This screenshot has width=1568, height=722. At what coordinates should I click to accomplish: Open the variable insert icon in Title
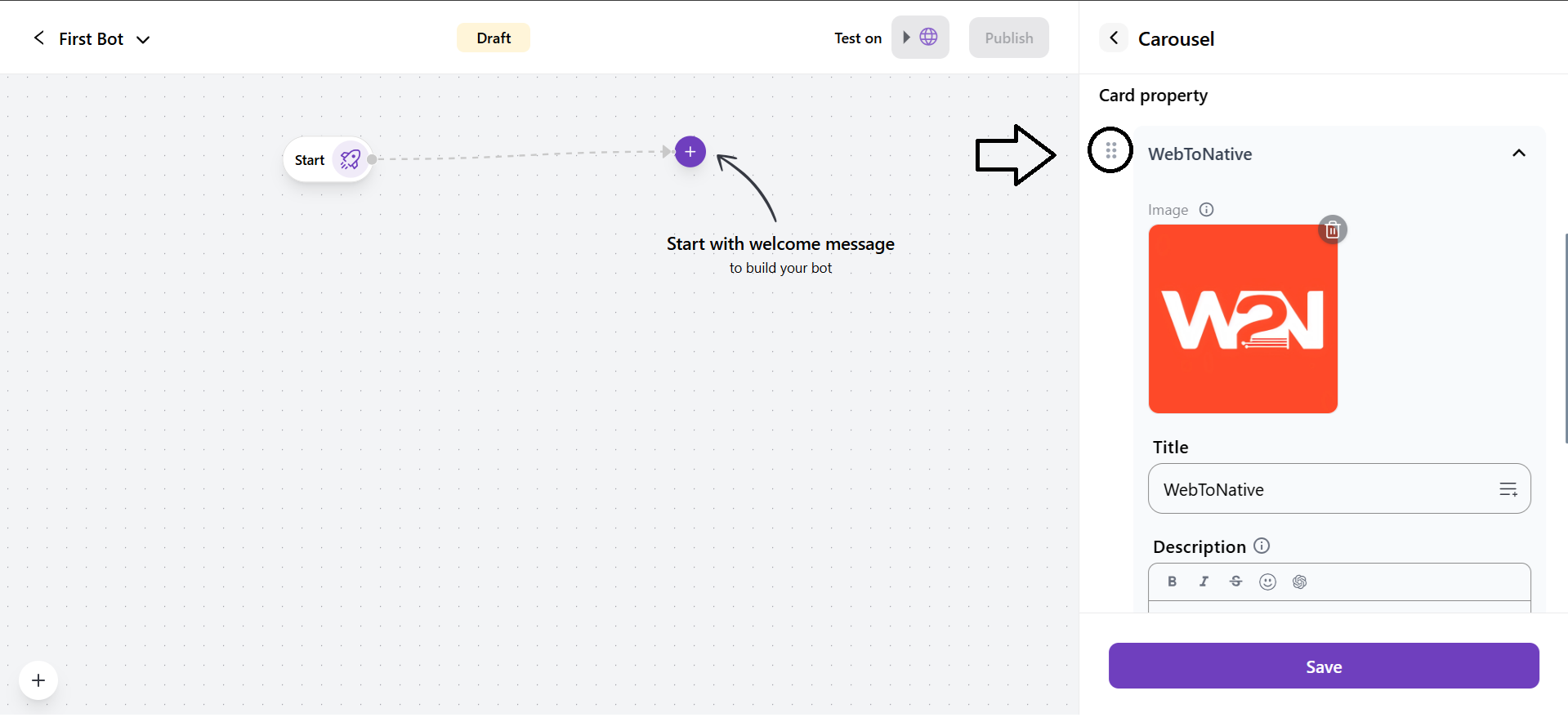pyautogui.click(x=1508, y=489)
